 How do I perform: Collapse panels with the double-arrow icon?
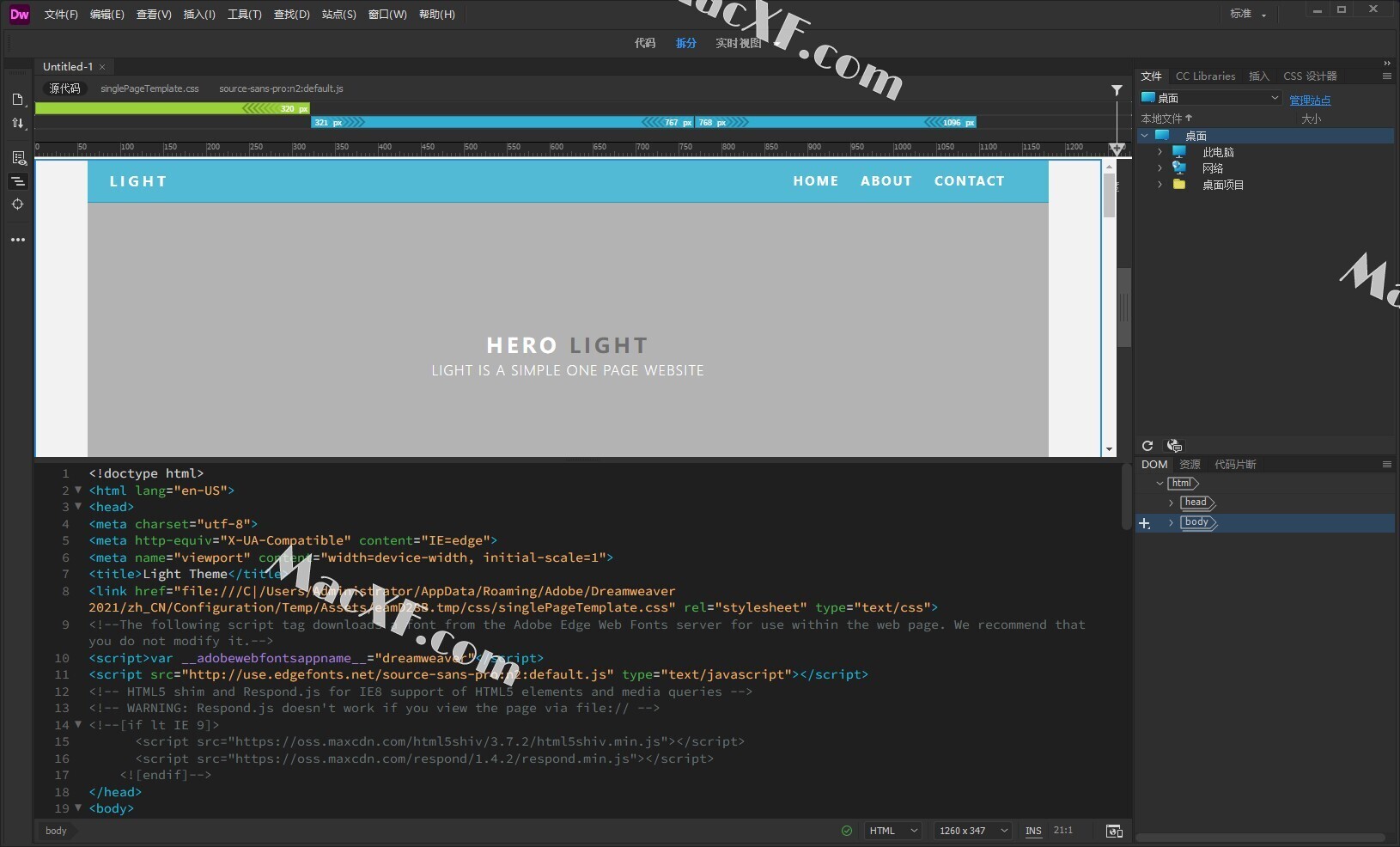coord(1386,63)
